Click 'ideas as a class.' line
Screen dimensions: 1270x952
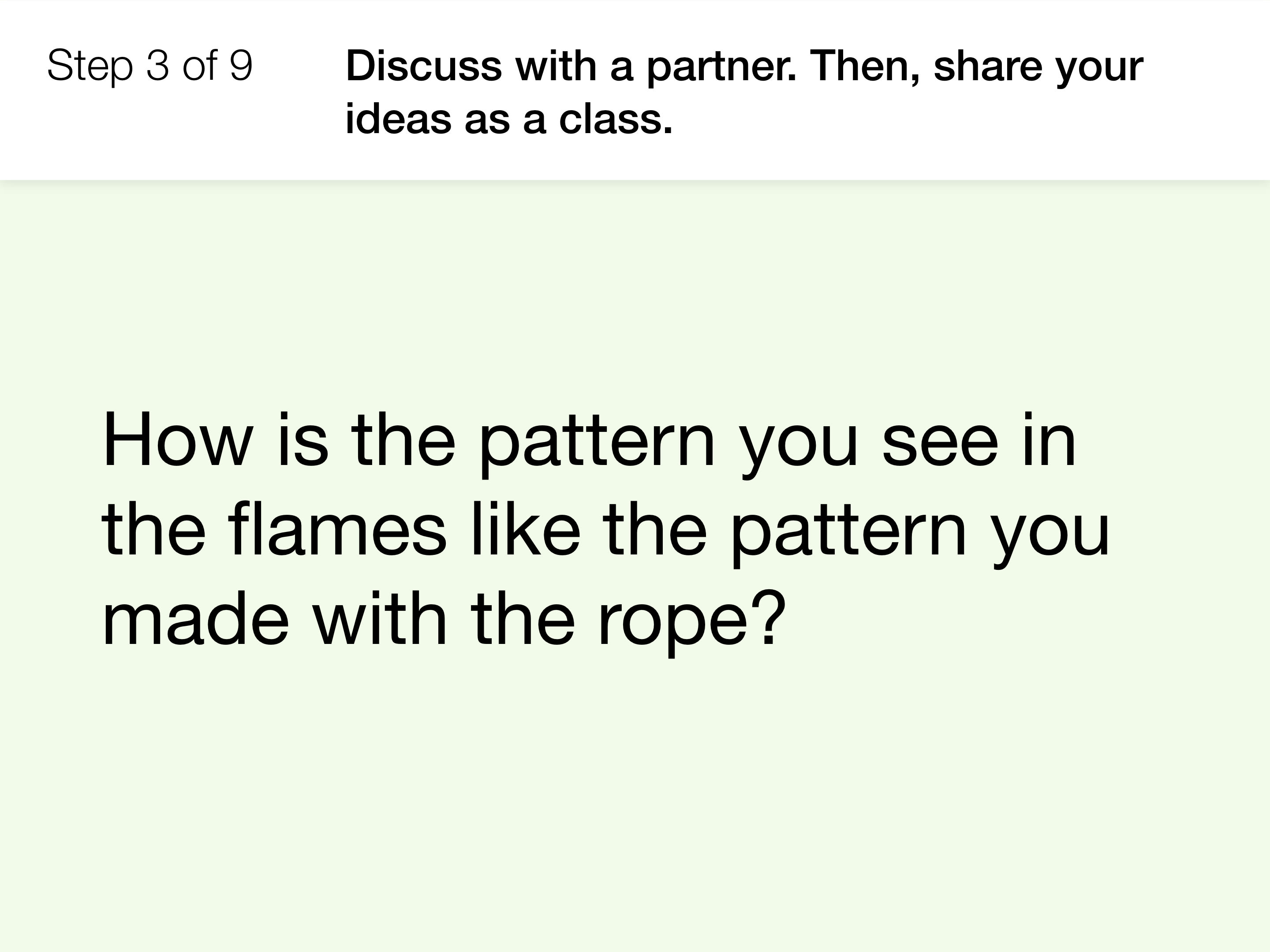[x=509, y=119]
